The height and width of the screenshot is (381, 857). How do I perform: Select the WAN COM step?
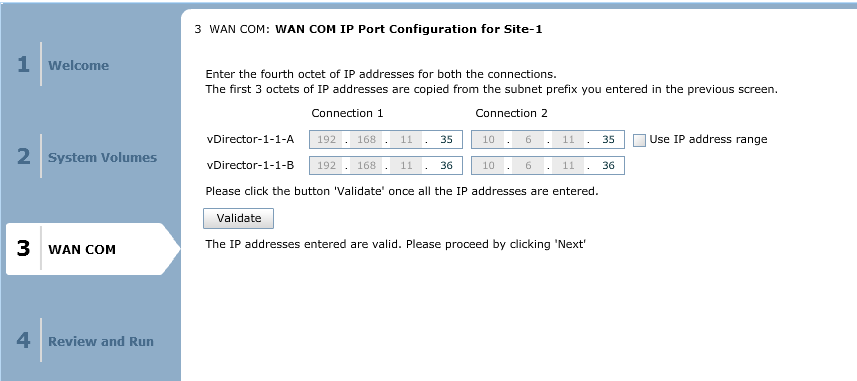pos(82,249)
